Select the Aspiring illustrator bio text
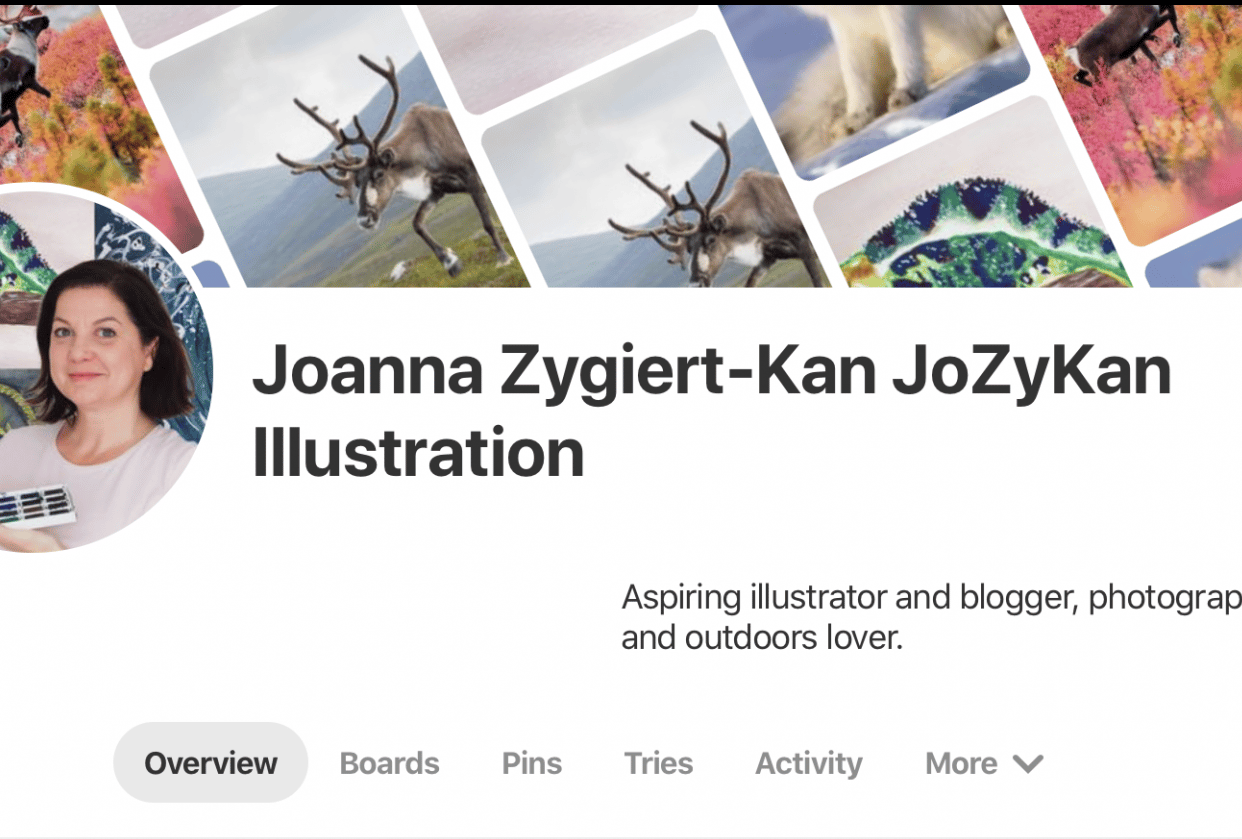This screenshot has height=839, width=1242. (931, 617)
